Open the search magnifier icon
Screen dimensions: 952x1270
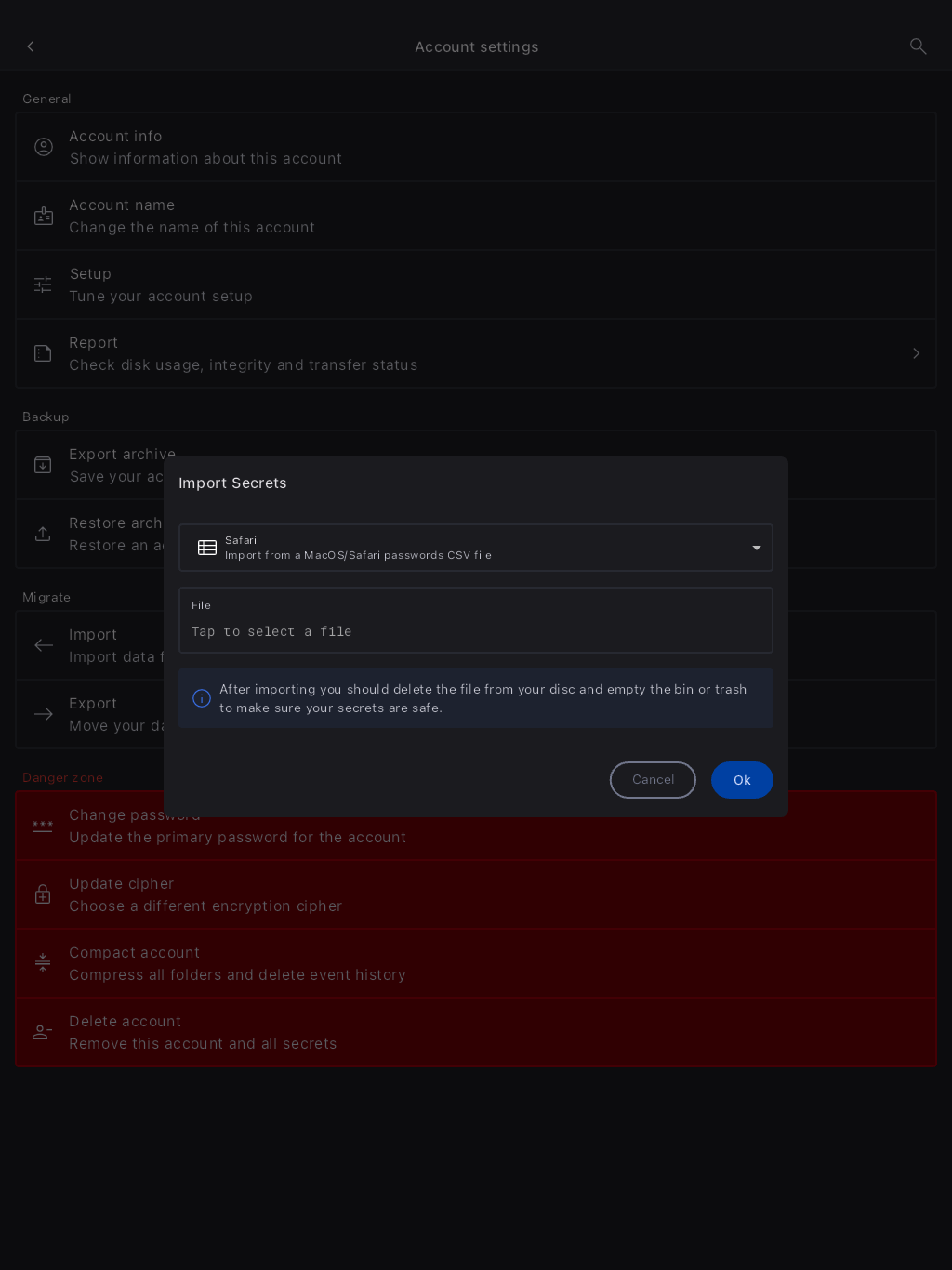919,46
